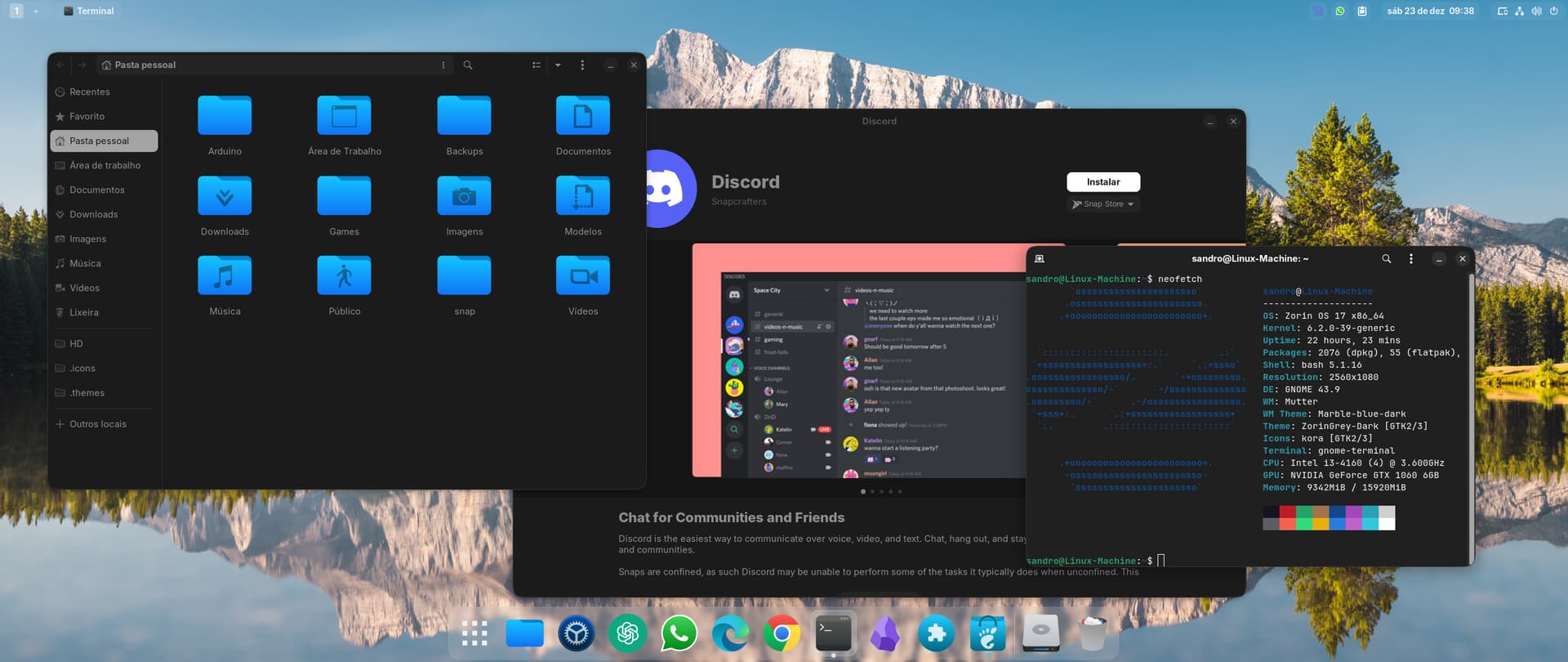Open the Música folder in the grid
The width and height of the screenshot is (1568, 662).
click(225, 275)
